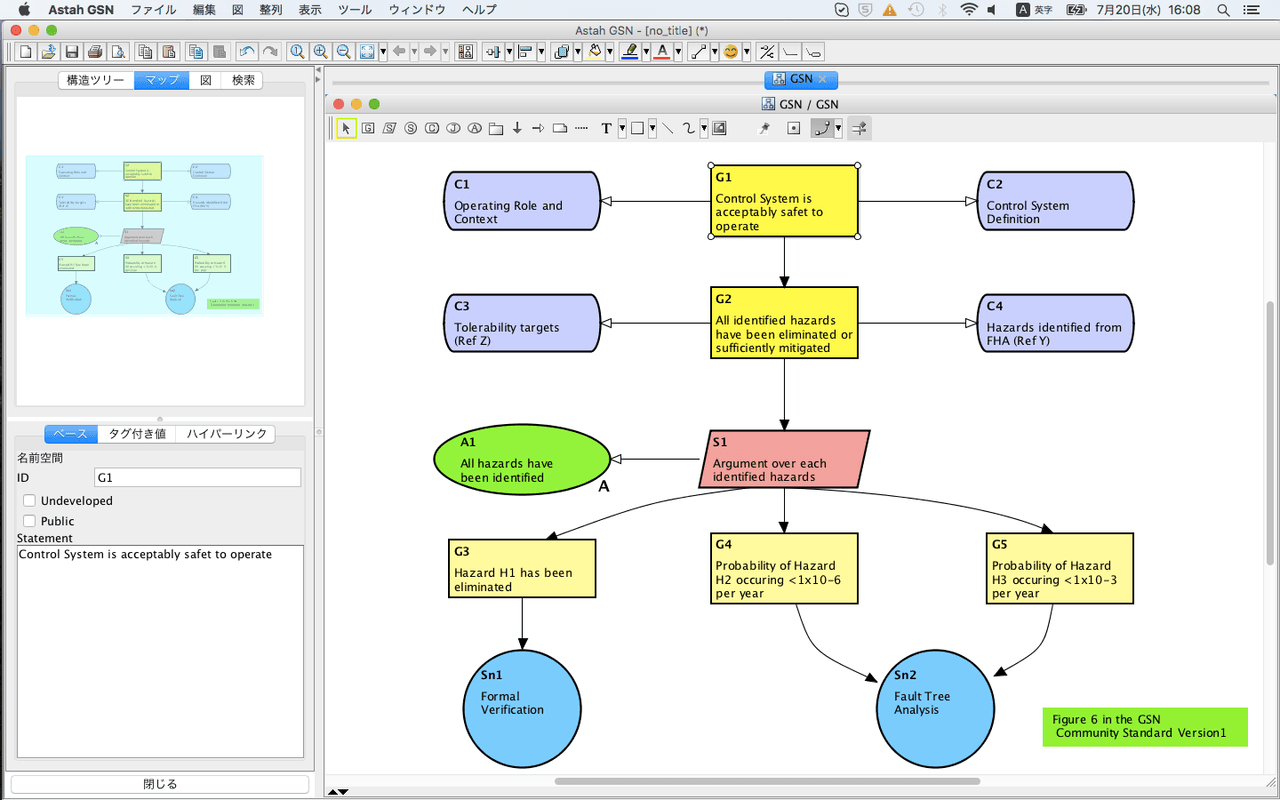Open the font color dropdown arrow
The image size is (1280, 800).
tap(678, 51)
